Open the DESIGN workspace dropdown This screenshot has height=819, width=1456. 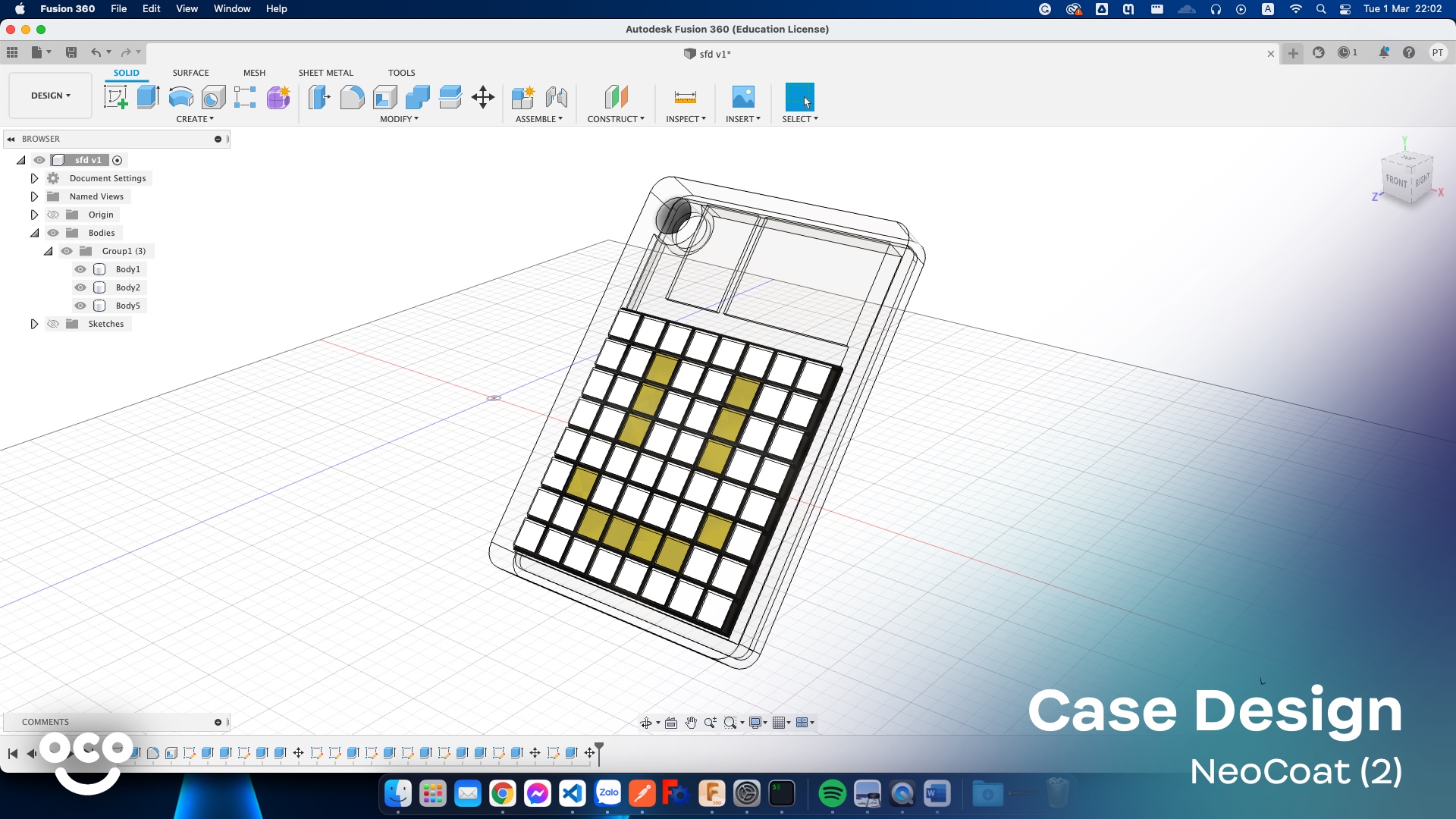[x=50, y=96]
